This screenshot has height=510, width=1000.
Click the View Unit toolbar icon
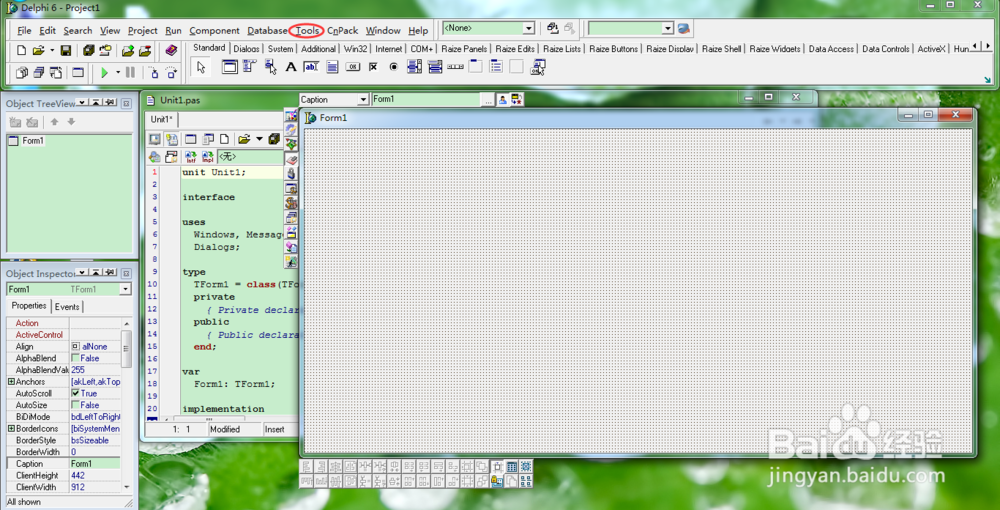tap(22, 73)
